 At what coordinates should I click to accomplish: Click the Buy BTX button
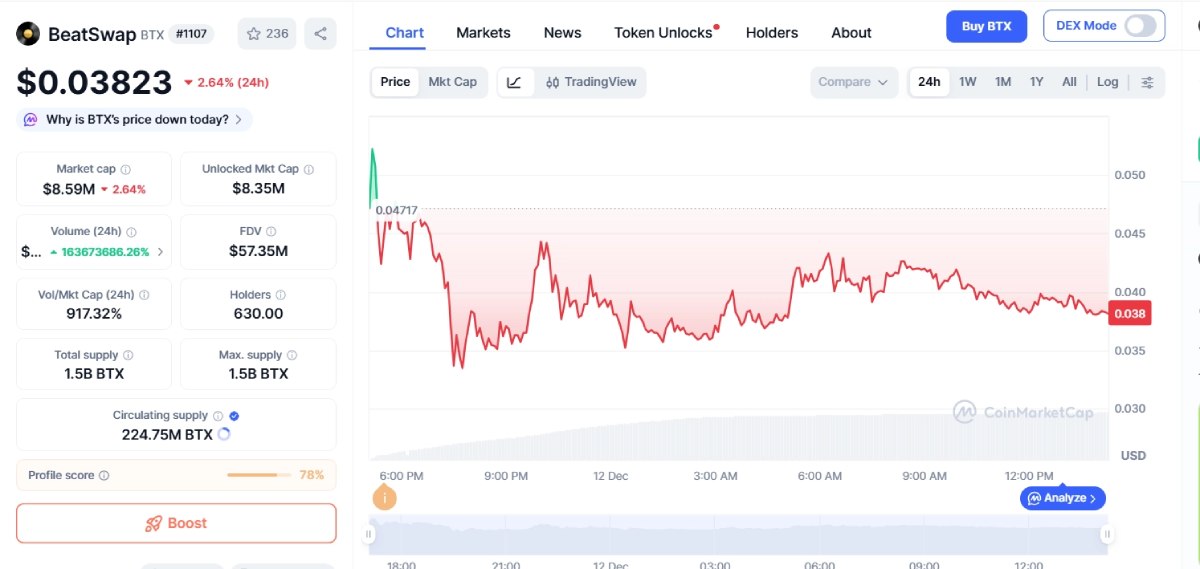986,26
